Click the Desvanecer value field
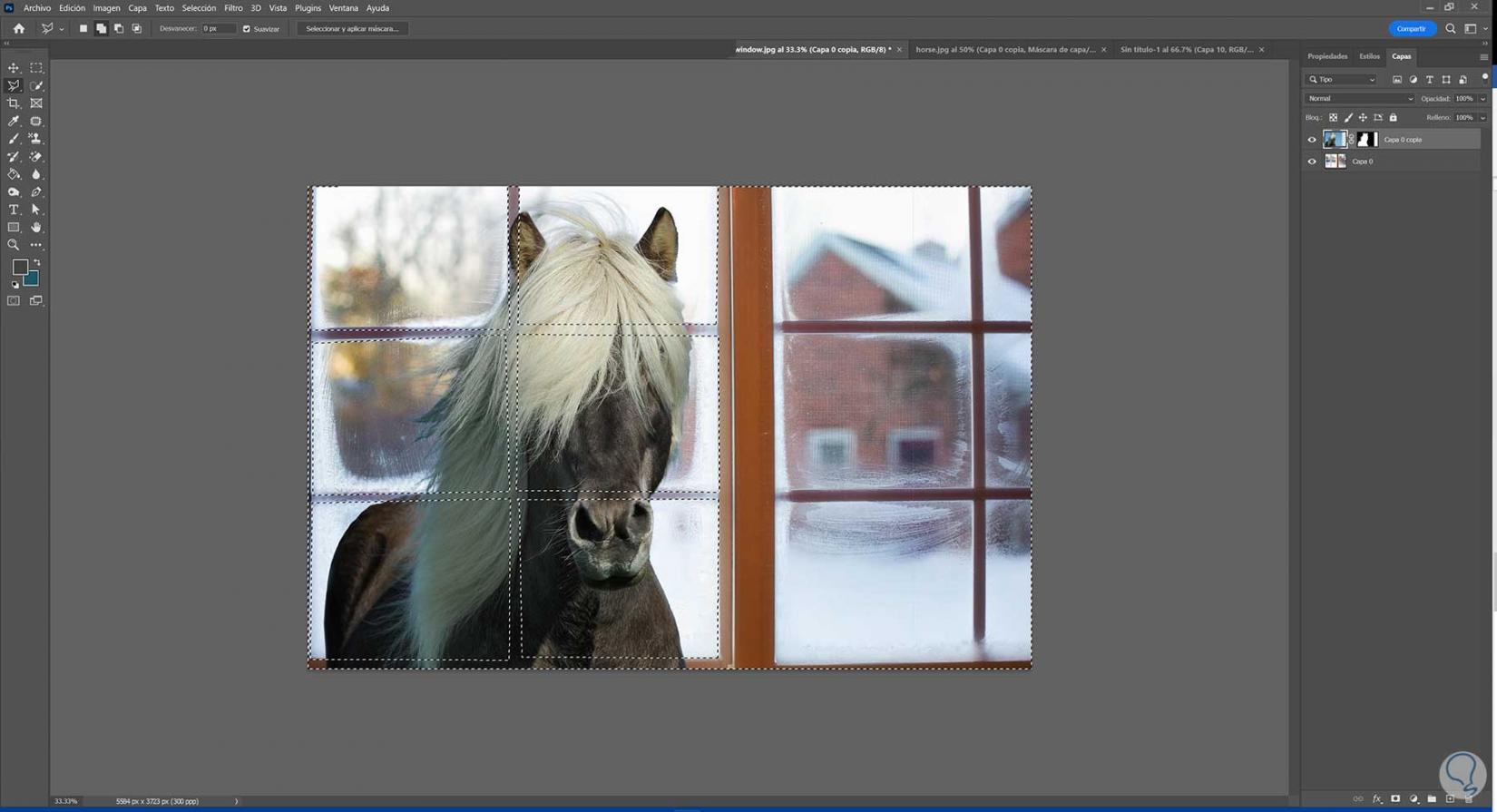 pos(219,29)
